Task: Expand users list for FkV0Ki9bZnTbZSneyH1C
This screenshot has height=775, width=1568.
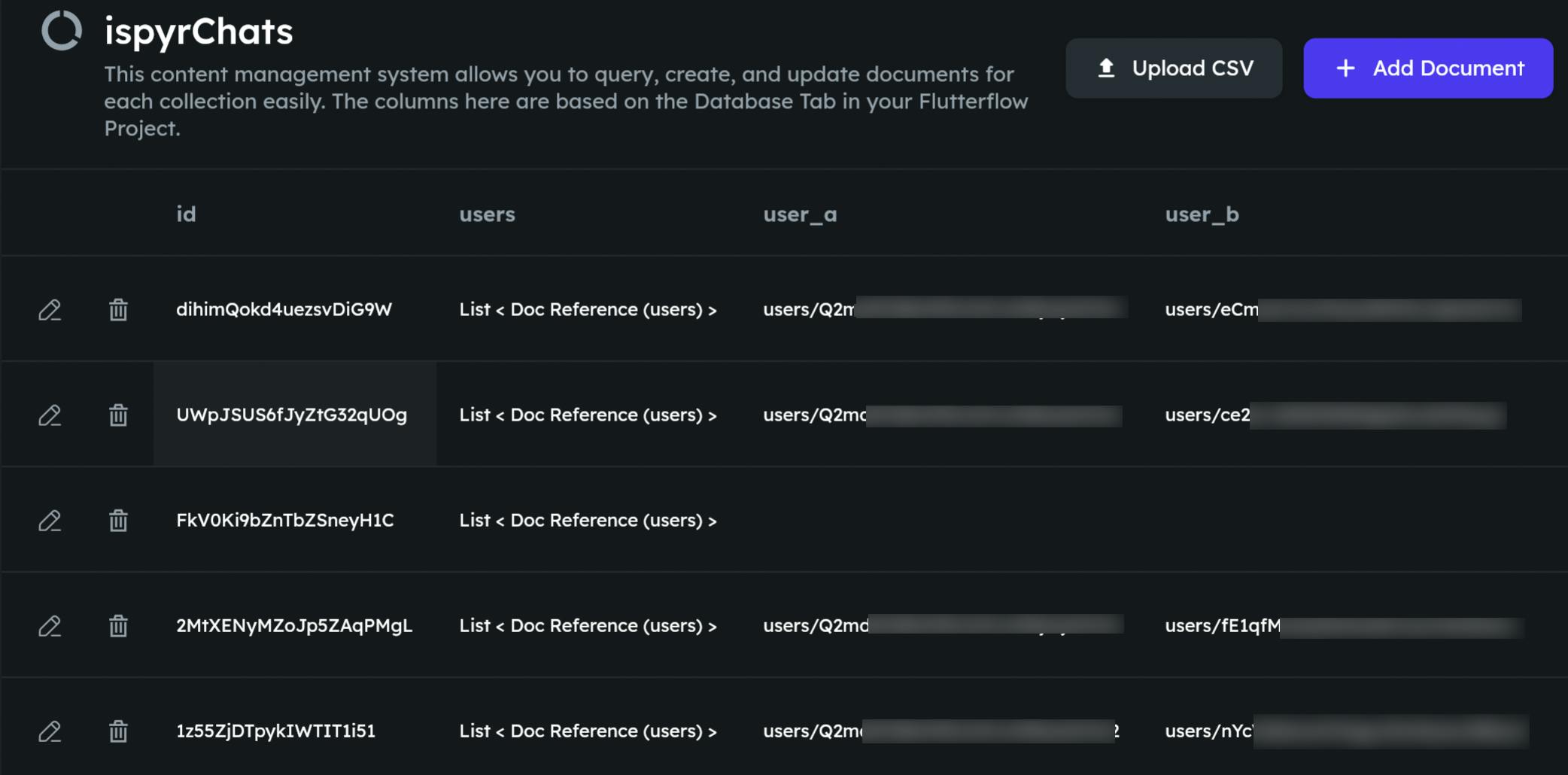Action: tap(588, 520)
